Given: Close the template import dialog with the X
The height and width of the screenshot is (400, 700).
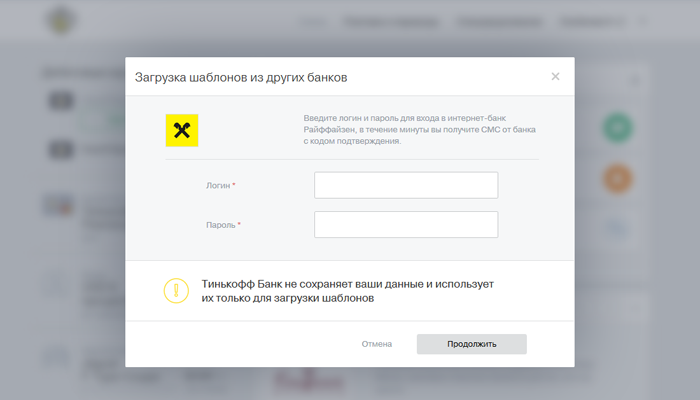Looking at the screenshot, I should (x=555, y=77).
